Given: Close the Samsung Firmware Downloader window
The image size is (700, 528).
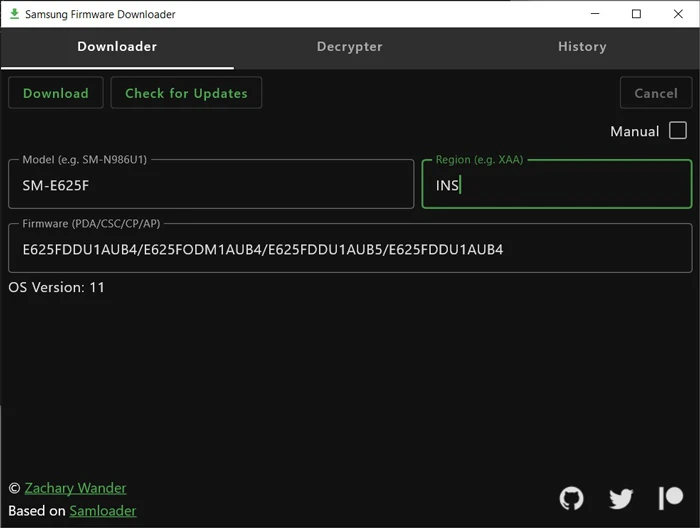Looking at the screenshot, I should coord(678,14).
